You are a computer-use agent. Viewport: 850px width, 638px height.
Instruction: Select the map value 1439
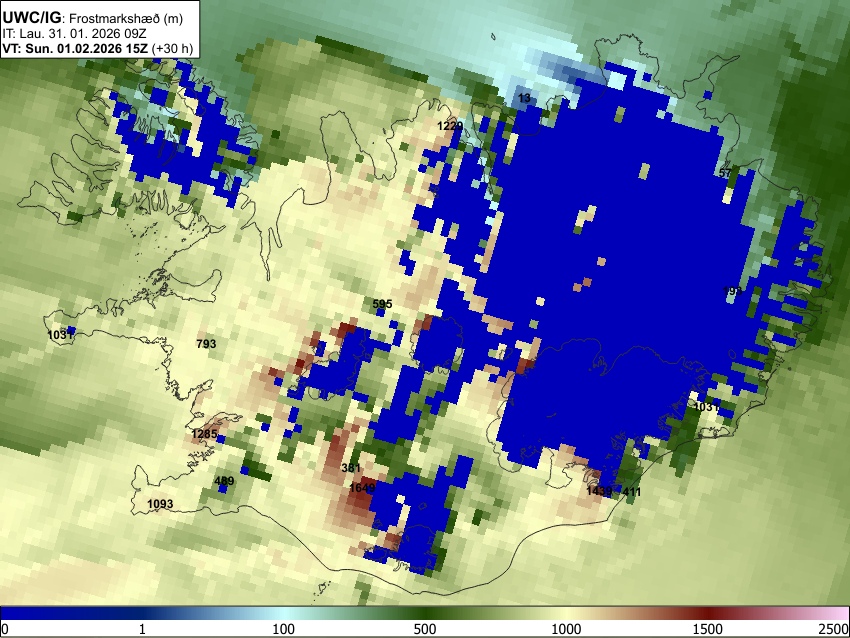(599, 491)
